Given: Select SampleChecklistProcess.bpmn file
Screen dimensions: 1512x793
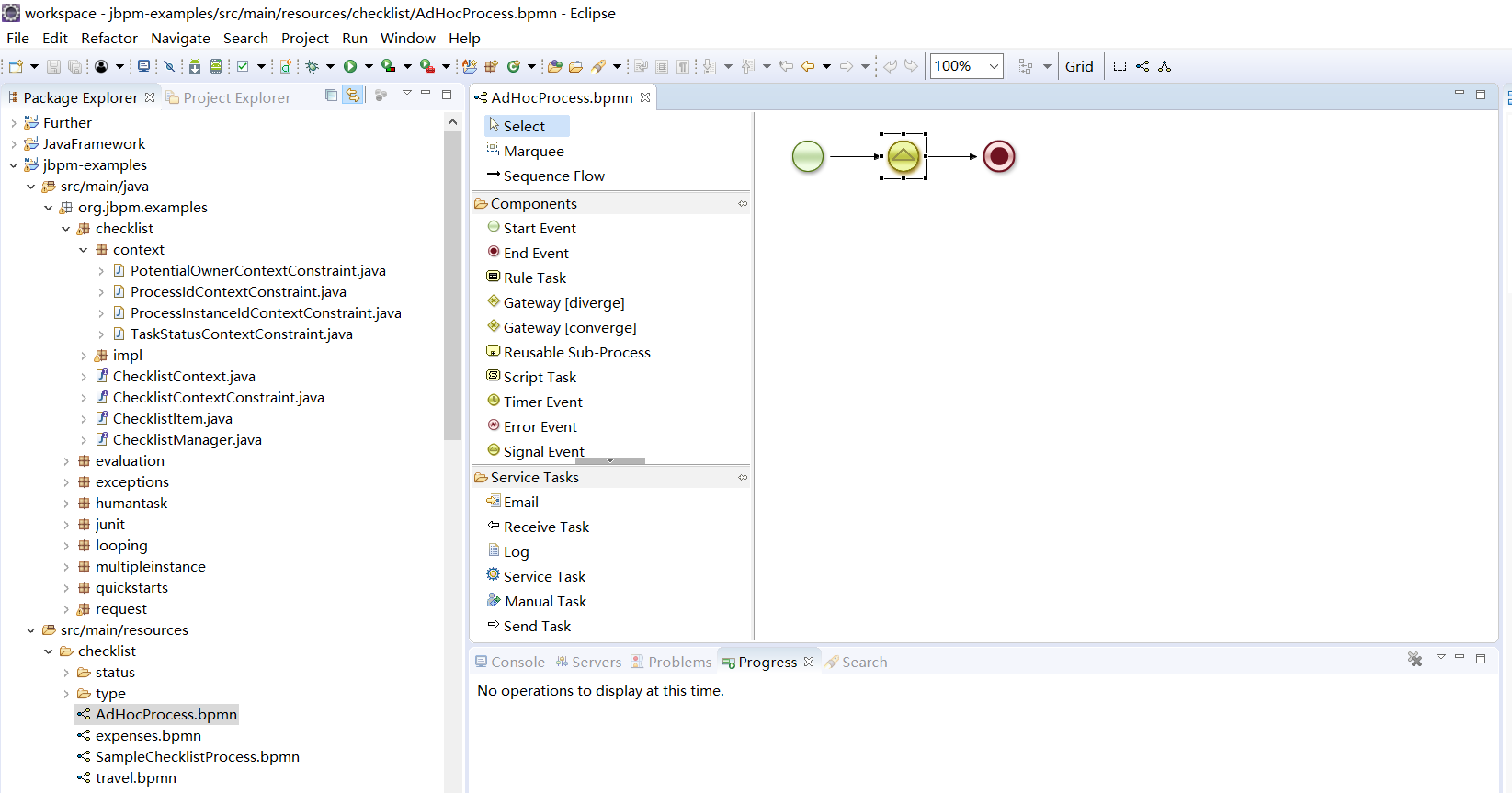Looking at the screenshot, I should coord(197,756).
